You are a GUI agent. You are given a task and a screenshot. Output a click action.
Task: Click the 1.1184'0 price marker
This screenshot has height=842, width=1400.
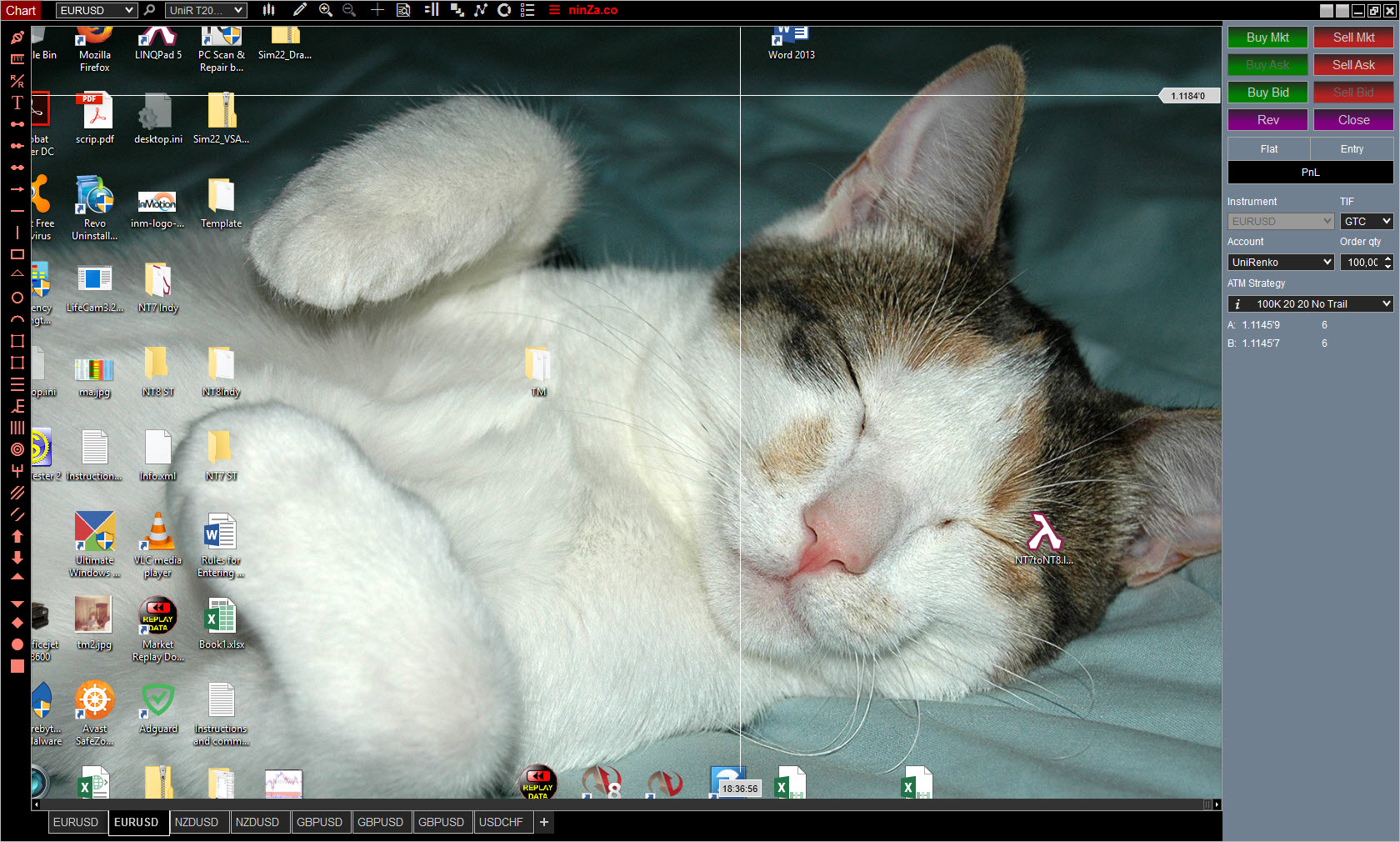[x=1189, y=96]
